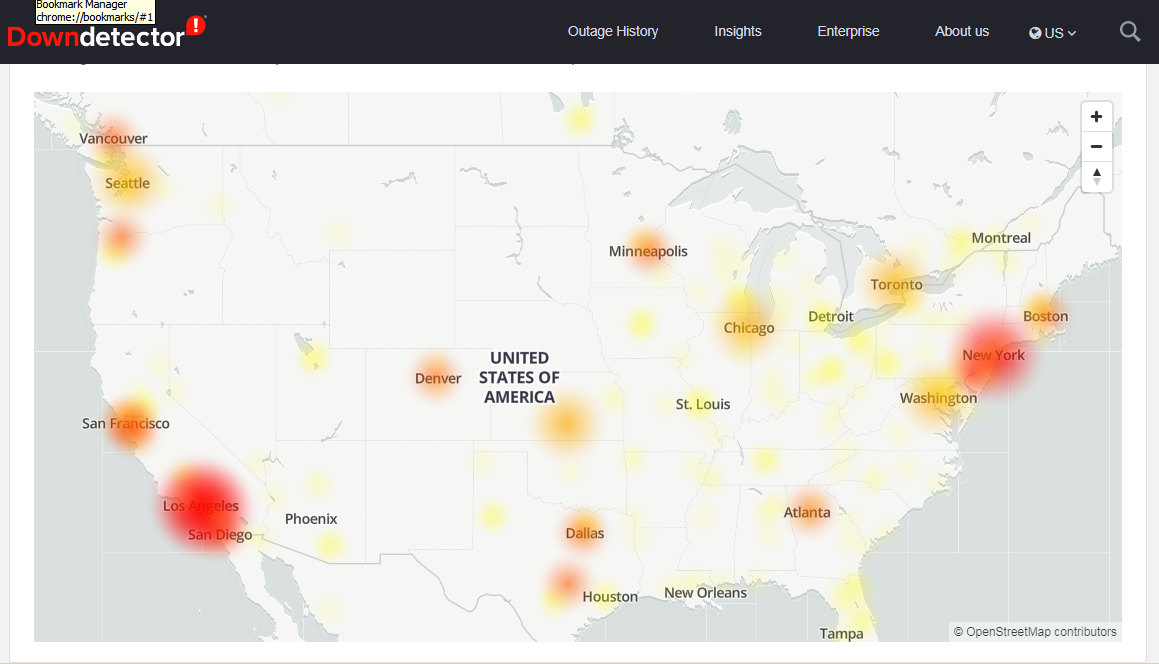This screenshot has width=1159, height=664.
Task: Click the Los Angeles outage hotspot
Action: pyautogui.click(x=201, y=506)
